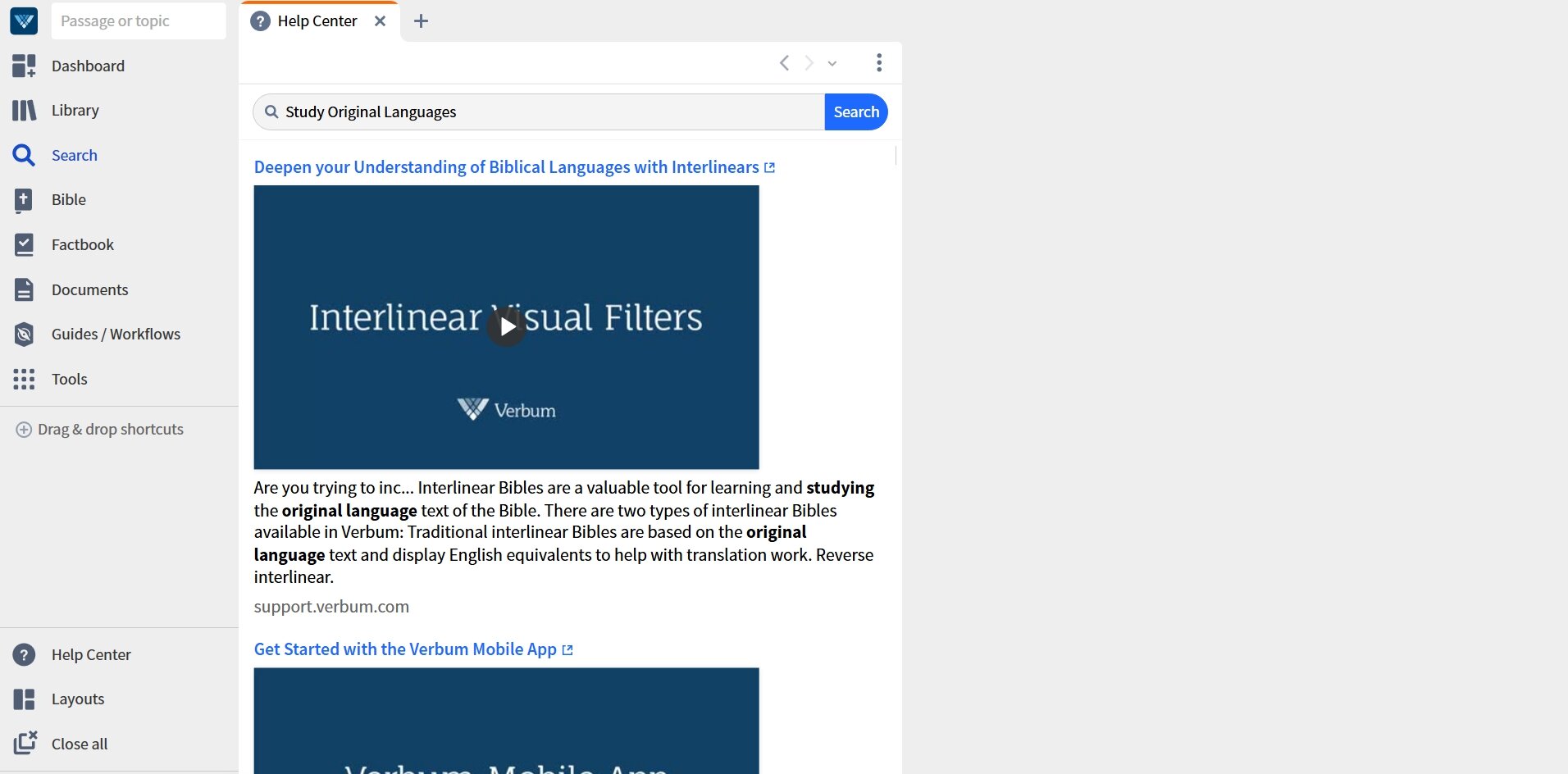
Task: Select Library in the sidebar menu
Action: coord(75,110)
